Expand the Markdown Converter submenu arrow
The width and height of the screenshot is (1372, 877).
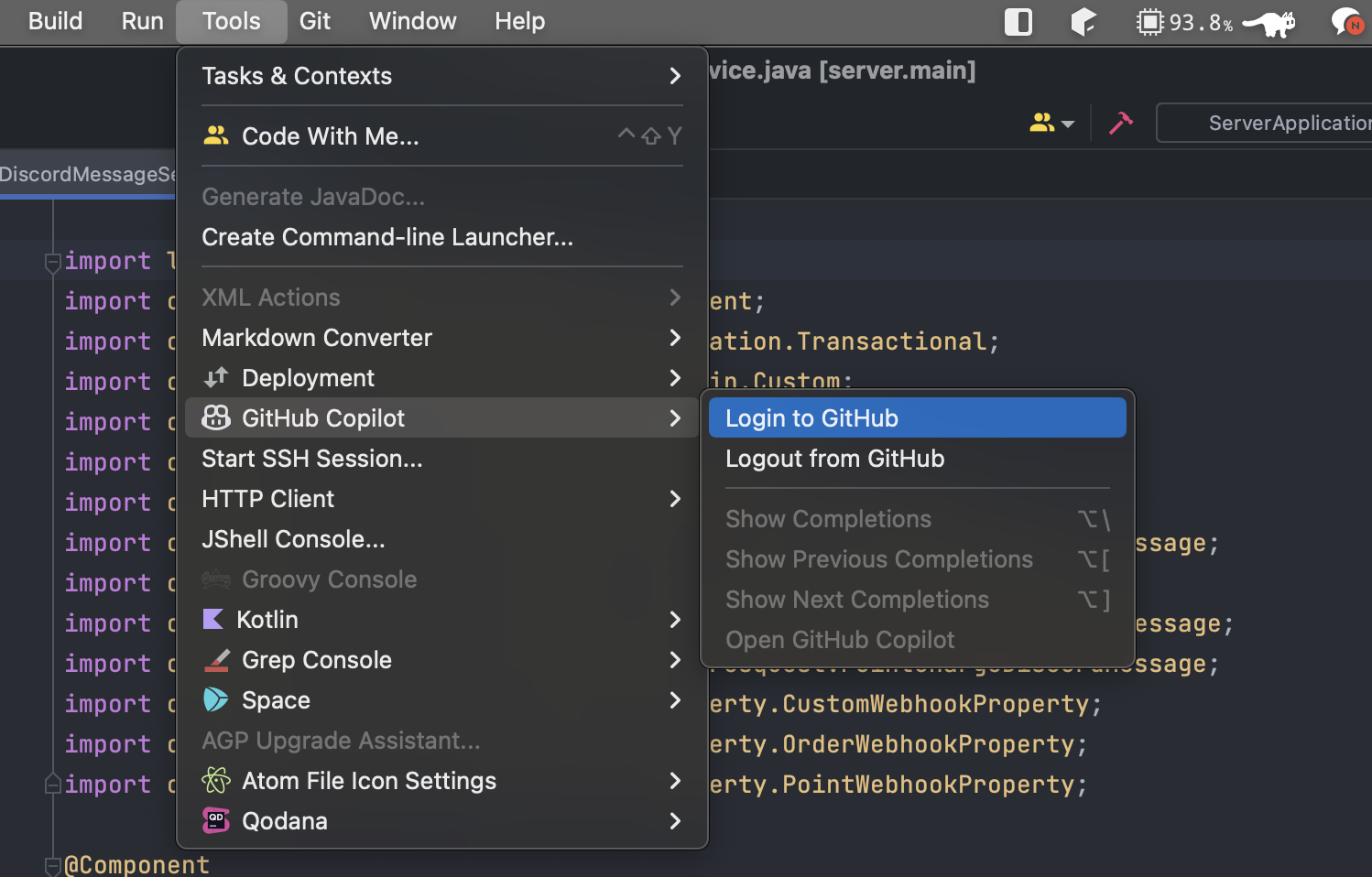pyautogui.click(x=675, y=338)
